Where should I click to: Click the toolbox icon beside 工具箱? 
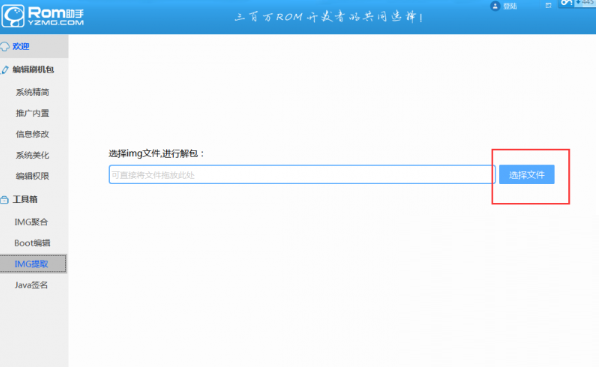(x=5, y=200)
